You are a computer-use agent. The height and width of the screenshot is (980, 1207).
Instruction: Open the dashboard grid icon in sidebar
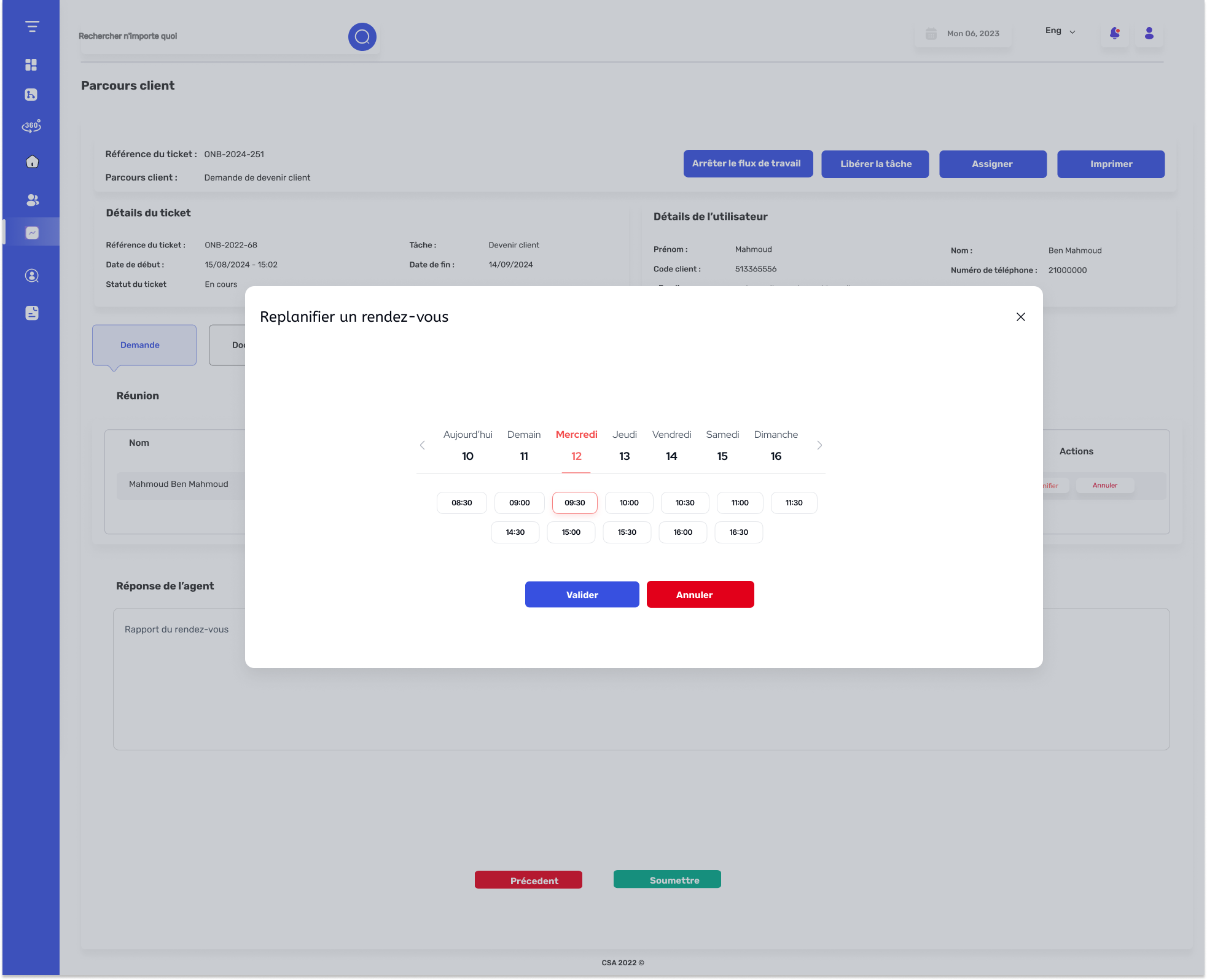[31, 64]
